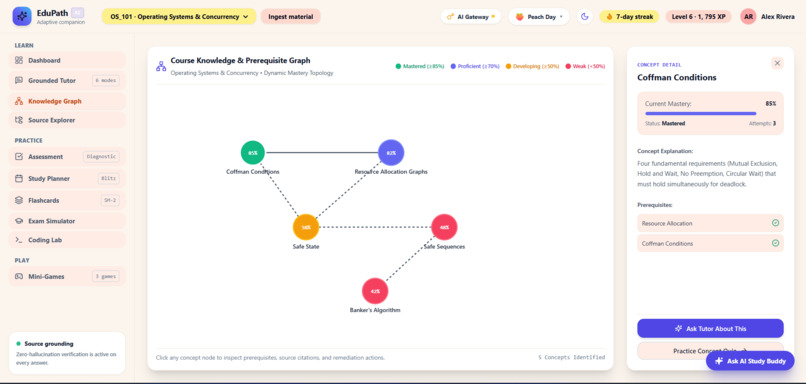Click the '3 games' badge
The image size is (806, 384).
(x=106, y=277)
